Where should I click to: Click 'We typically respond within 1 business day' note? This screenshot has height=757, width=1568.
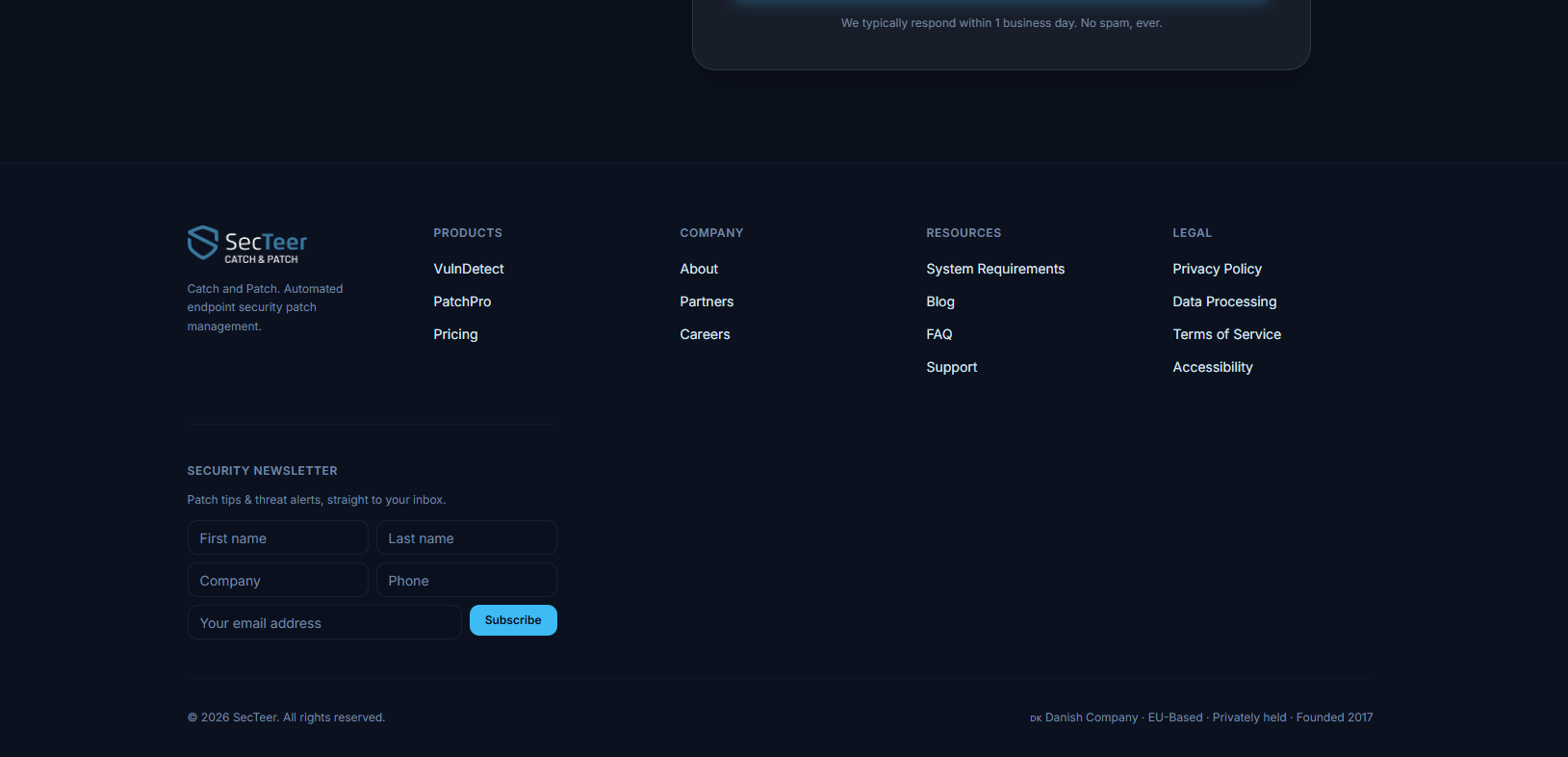(1001, 23)
